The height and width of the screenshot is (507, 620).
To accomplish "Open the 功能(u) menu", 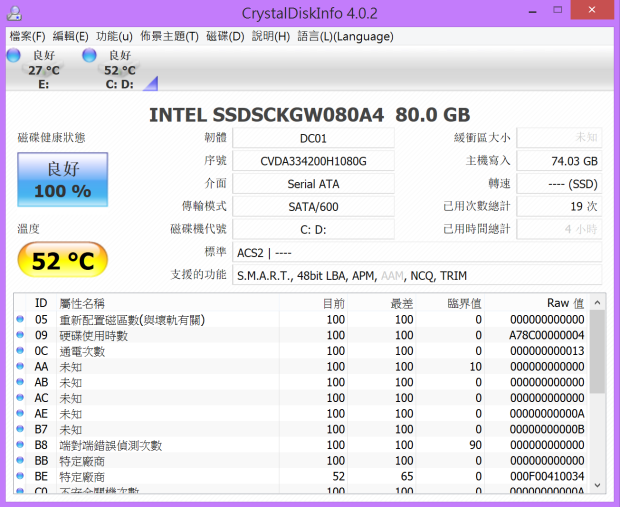I will [x=114, y=36].
